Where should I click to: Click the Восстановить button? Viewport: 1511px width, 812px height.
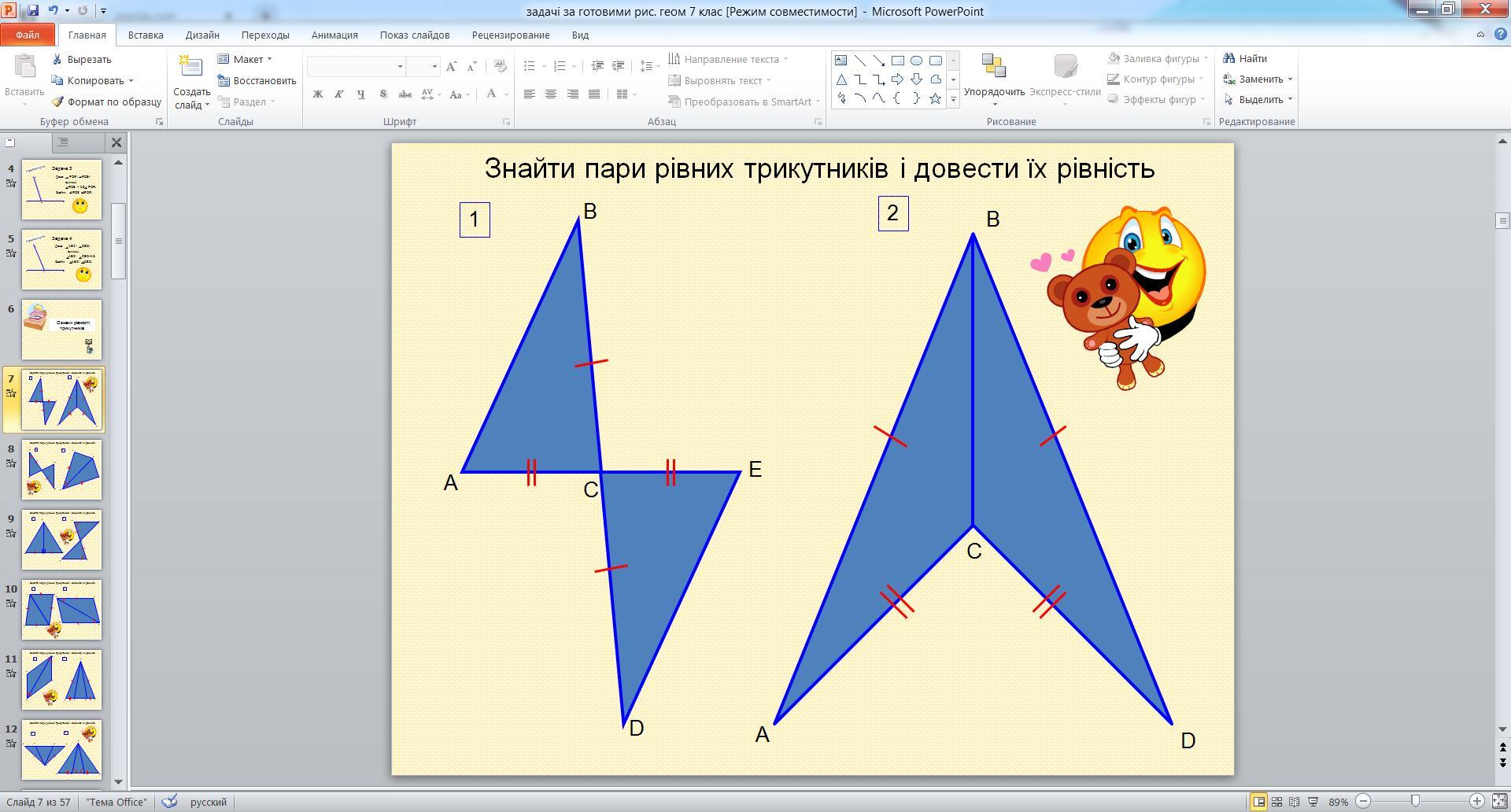pyautogui.click(x=257, y=80)
